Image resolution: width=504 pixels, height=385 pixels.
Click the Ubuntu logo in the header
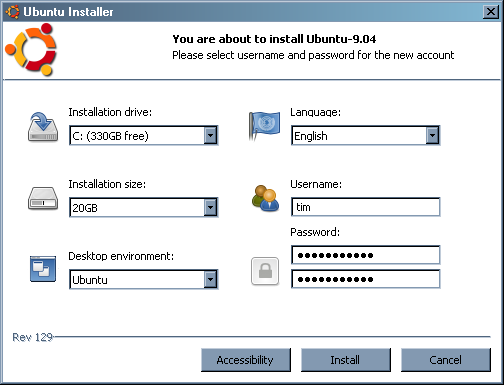point(31,50)
